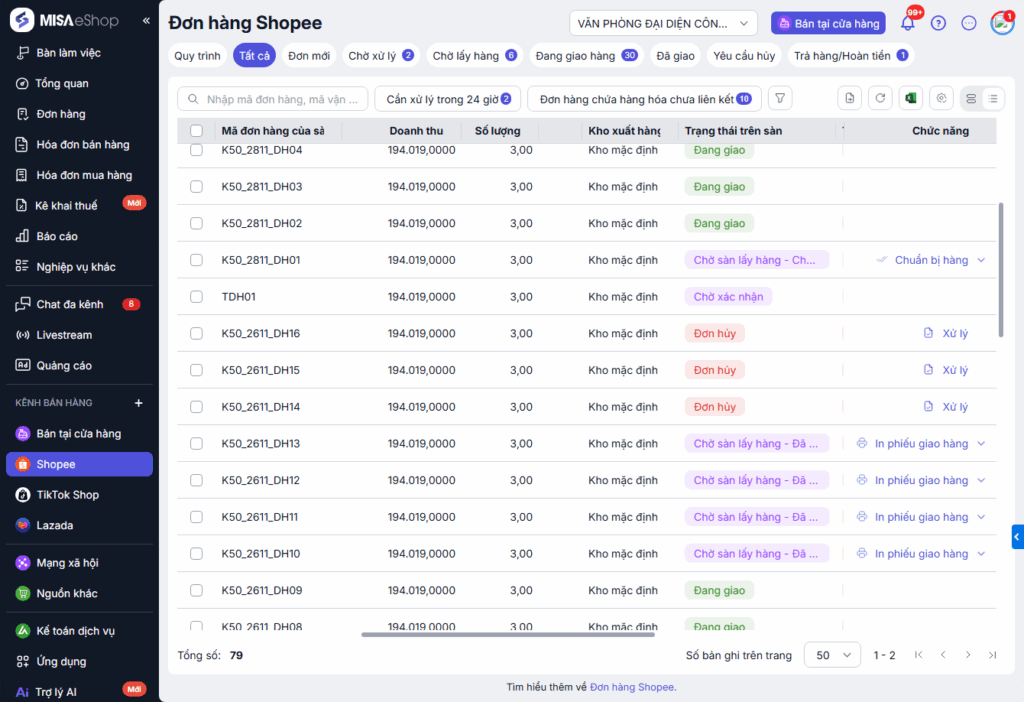Tick checkbox for order K50_2811_DH01
The image size is (1024, 702).
[196, 260]
